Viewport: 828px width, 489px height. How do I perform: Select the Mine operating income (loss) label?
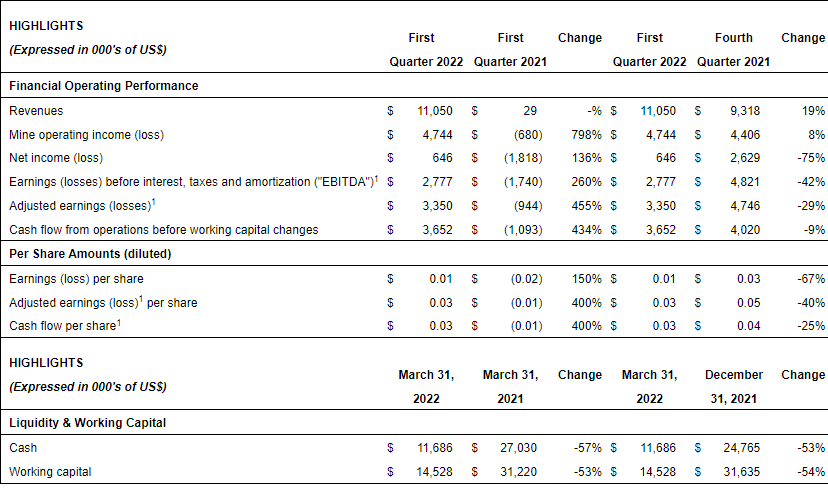pos(86,134)
